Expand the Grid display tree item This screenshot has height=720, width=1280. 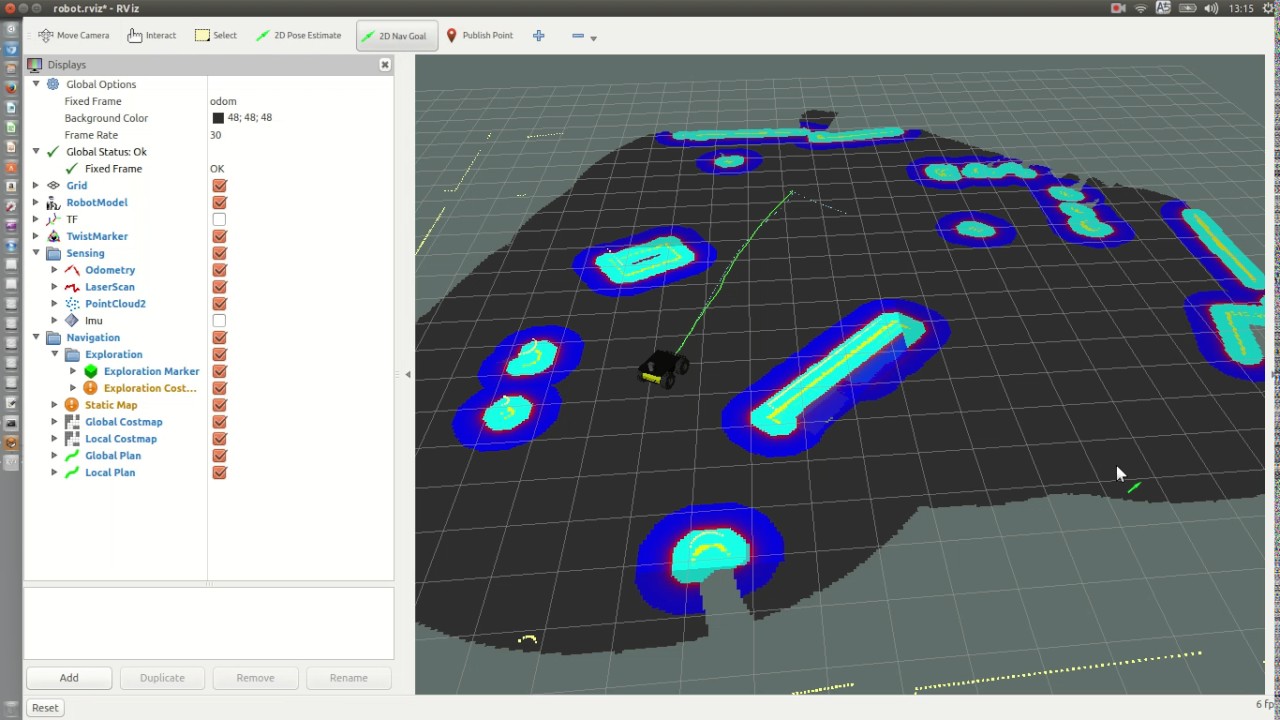(x=36, y=185)
